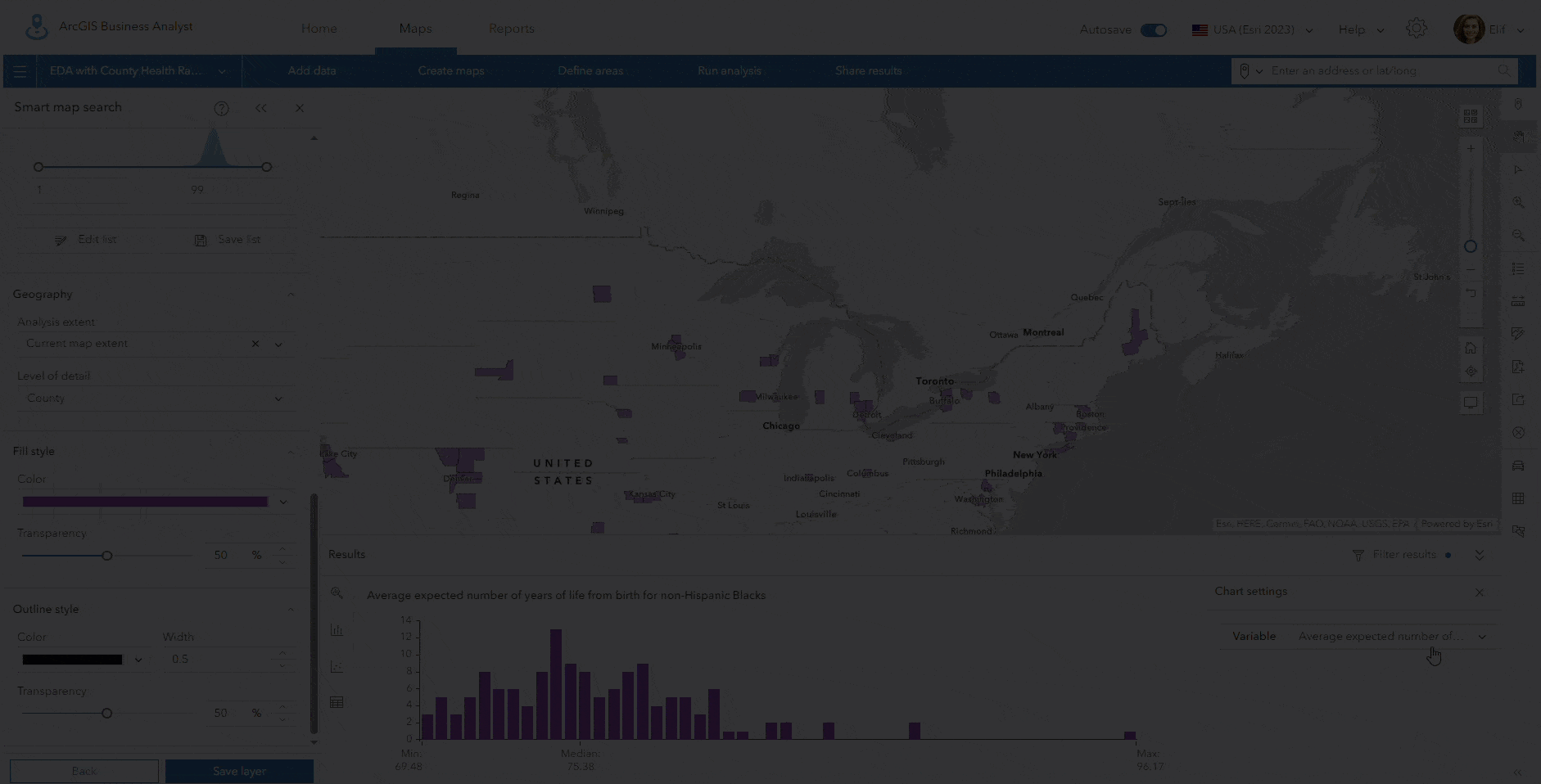The image size is (1541, 784).
Task: Click the Edit list button
Action: (86, 240)
